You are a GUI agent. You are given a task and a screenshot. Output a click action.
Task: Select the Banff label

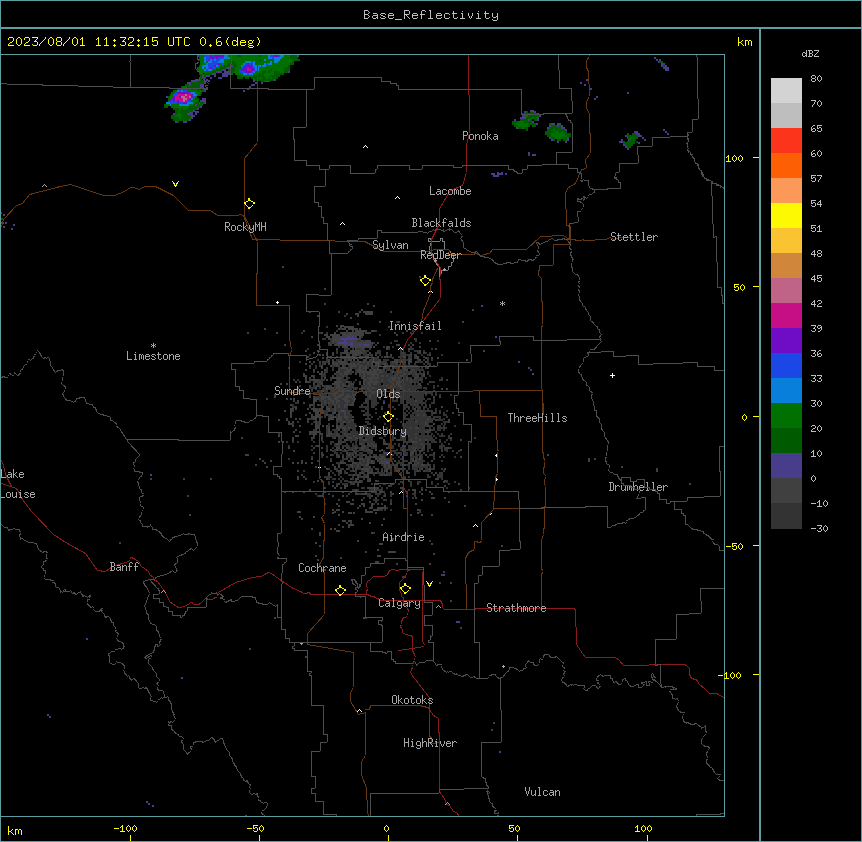[x=124, y=567]
